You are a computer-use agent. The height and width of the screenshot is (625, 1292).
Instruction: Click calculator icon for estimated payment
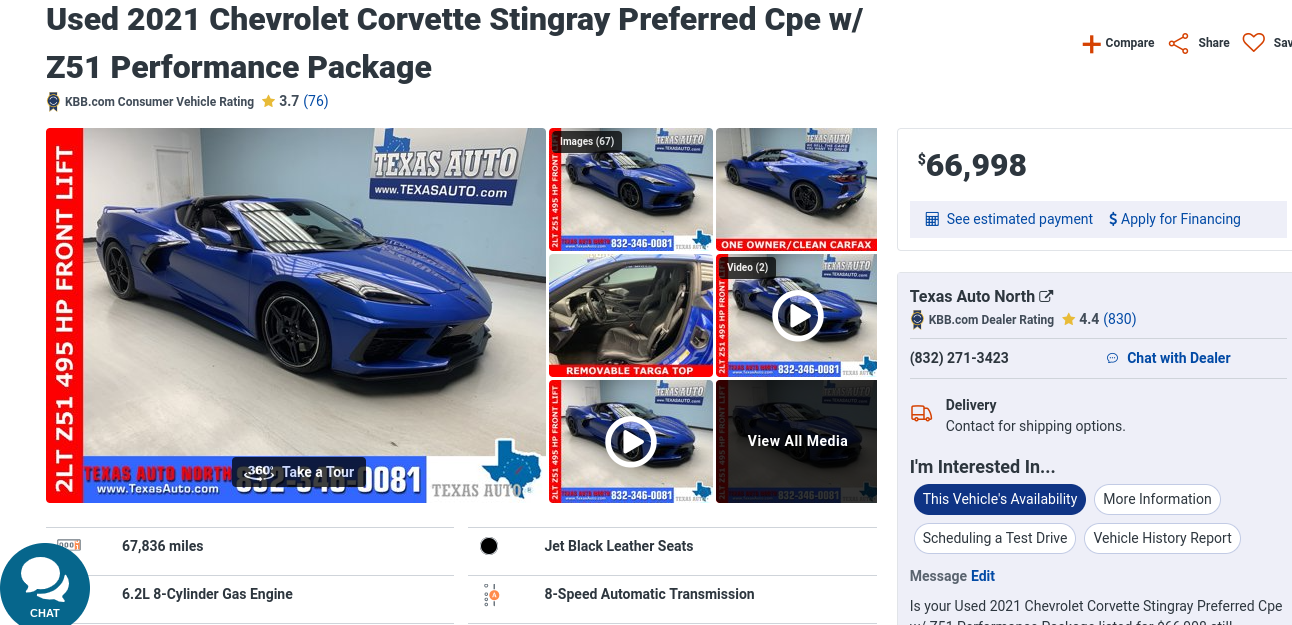pos(932,219)
